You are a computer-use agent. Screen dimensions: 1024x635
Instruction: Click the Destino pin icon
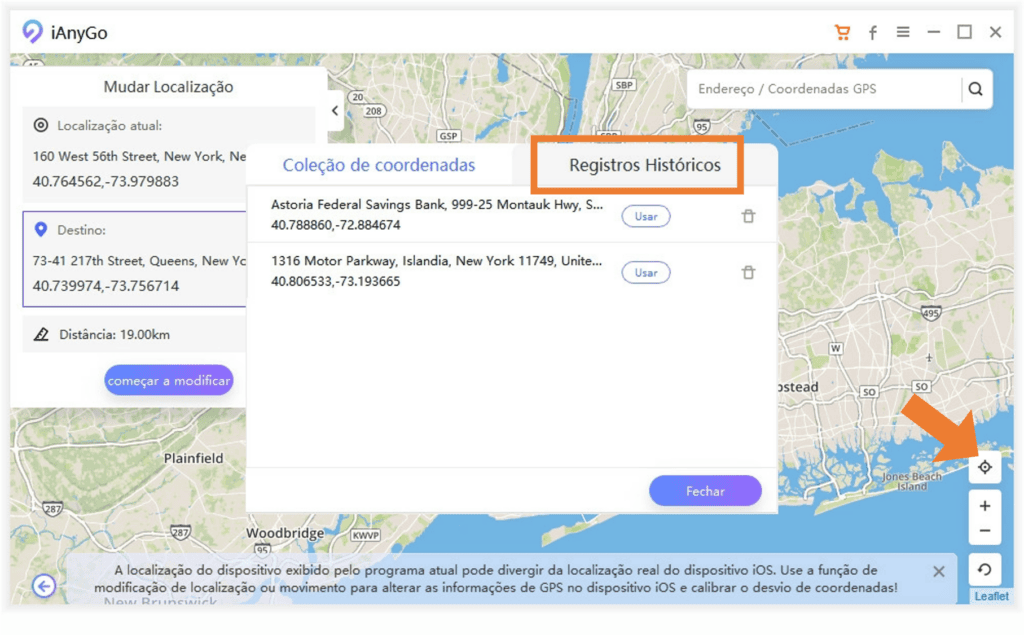click(40, 229)
